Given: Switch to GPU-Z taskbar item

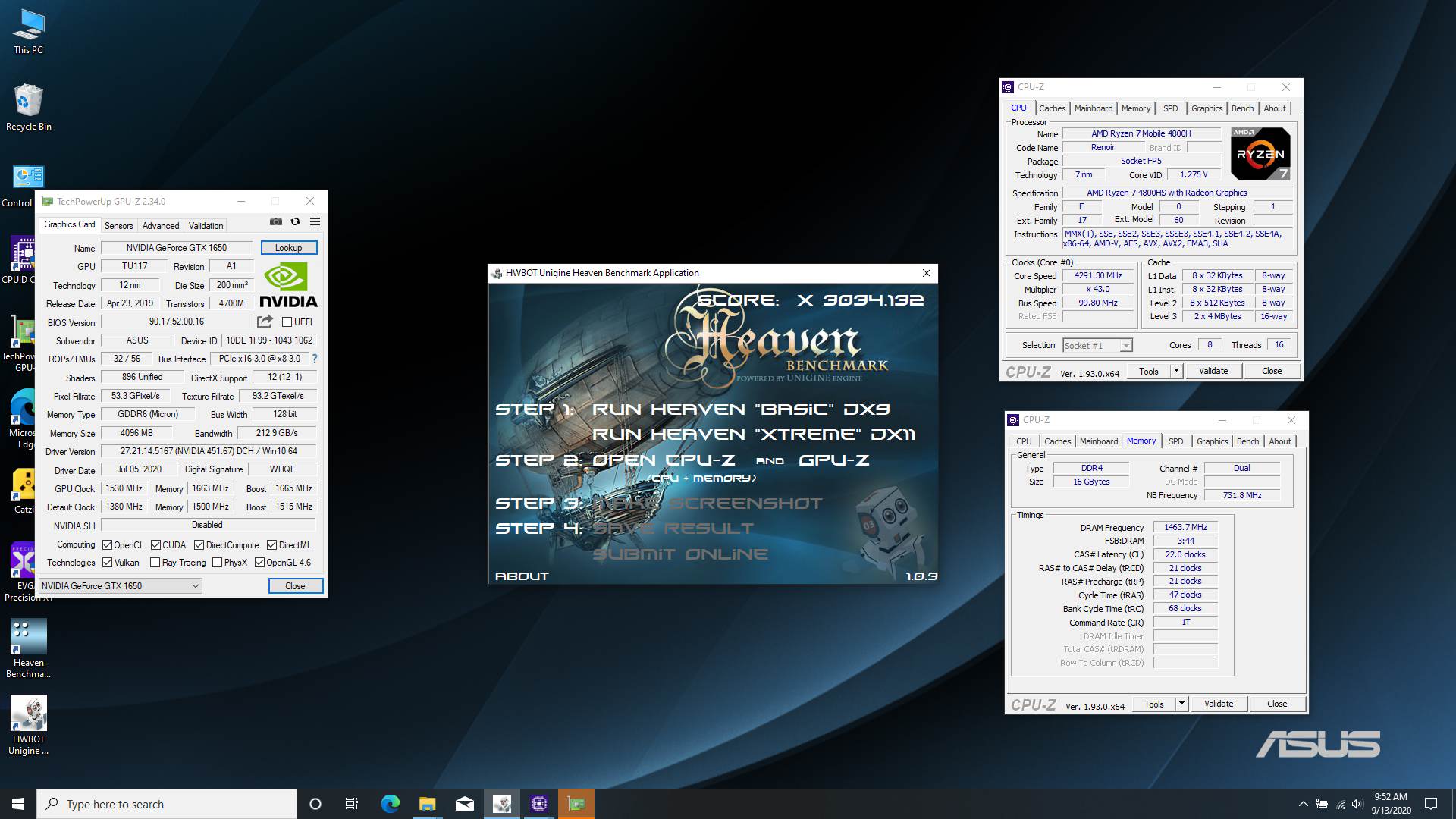Looking at the screenshot, I should [576, 804].
